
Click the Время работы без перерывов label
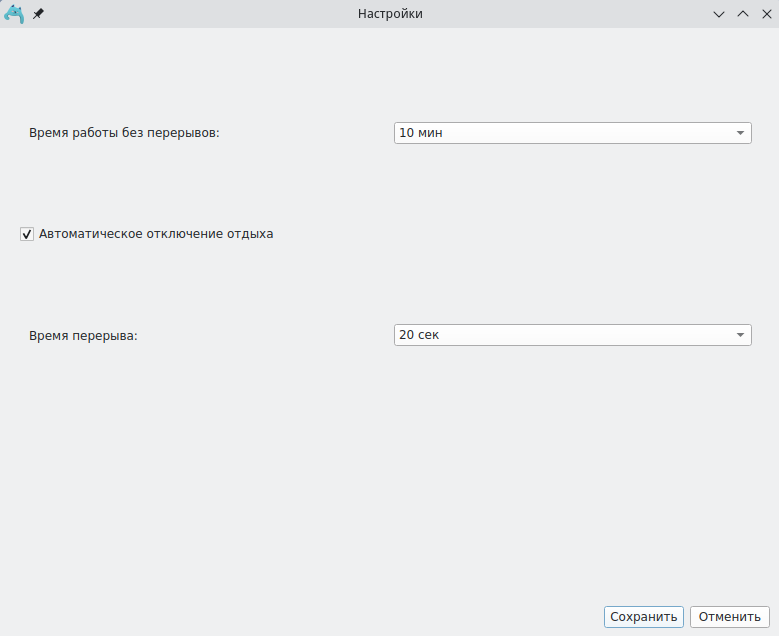coord(124,133)
